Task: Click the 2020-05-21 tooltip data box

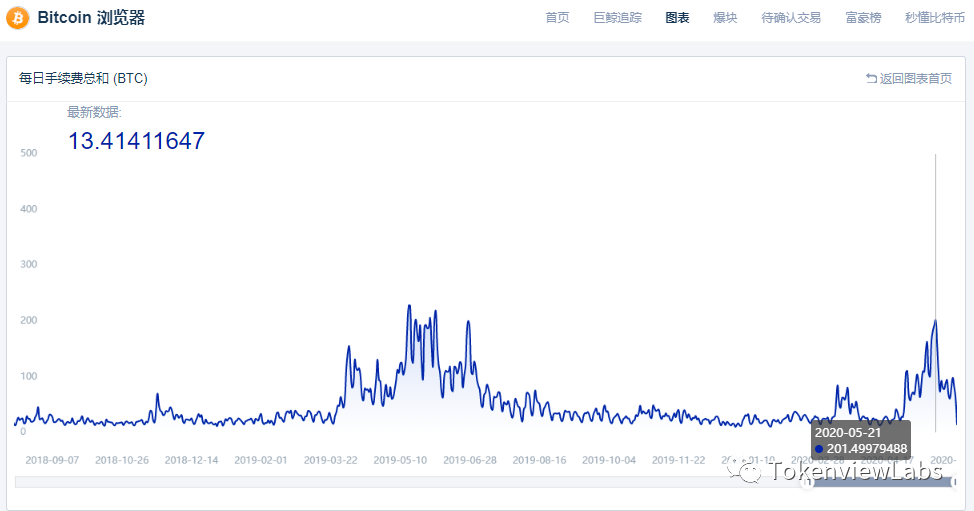Action: coord(860,440)
